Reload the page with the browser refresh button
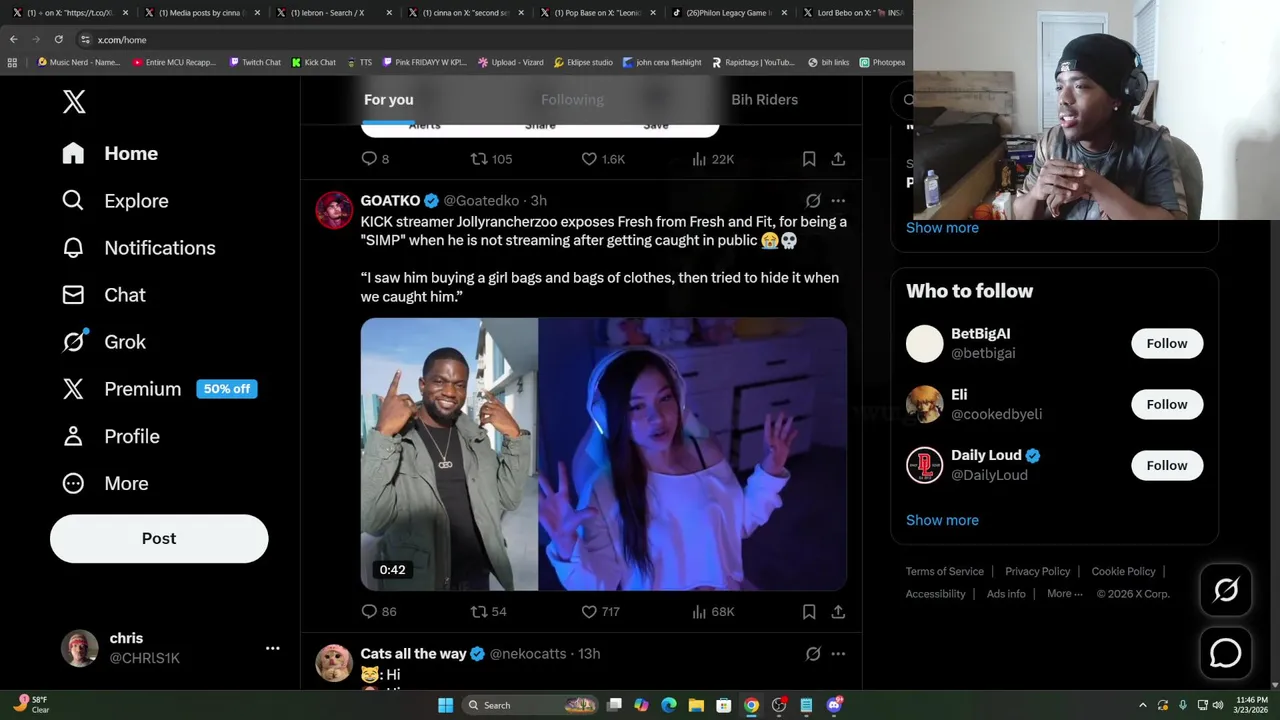Viewport: 1280px width, 720px height. (x=58, y=39)
